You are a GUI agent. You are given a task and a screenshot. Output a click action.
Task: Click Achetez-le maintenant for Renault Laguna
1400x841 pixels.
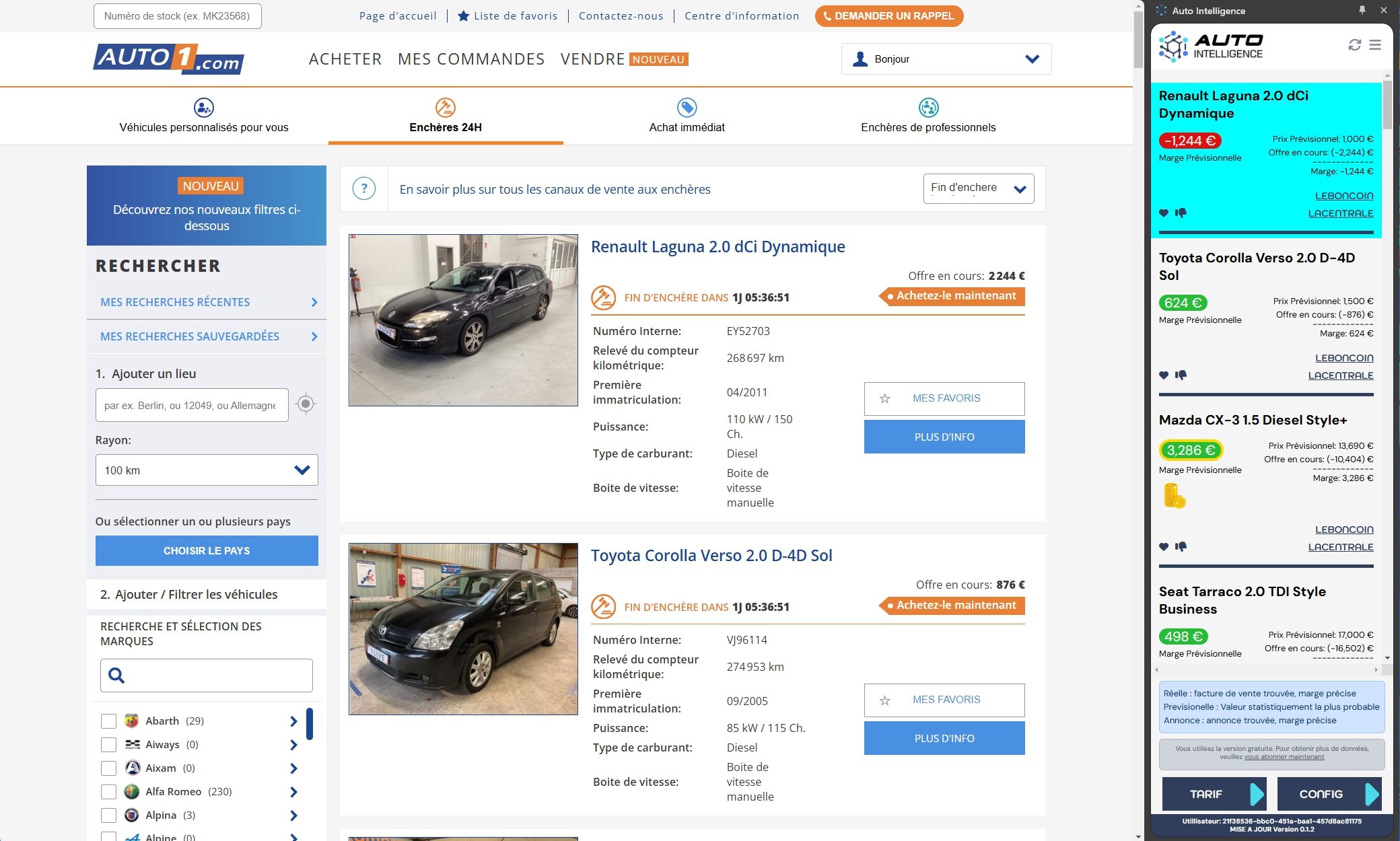coord(952,296)
